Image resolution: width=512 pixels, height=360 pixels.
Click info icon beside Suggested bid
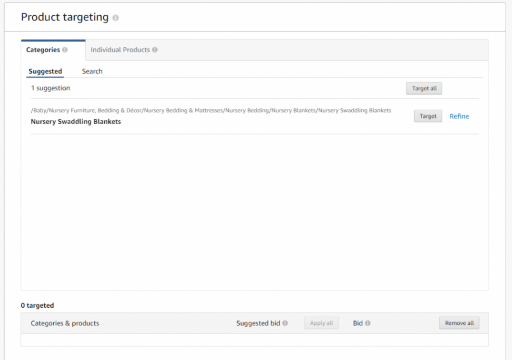point(285,323)
